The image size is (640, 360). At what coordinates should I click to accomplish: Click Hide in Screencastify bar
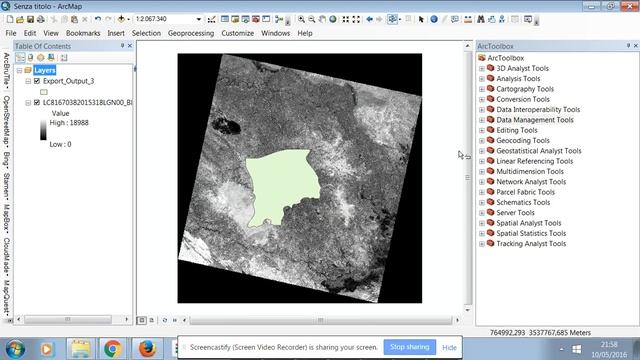point(449,348)
